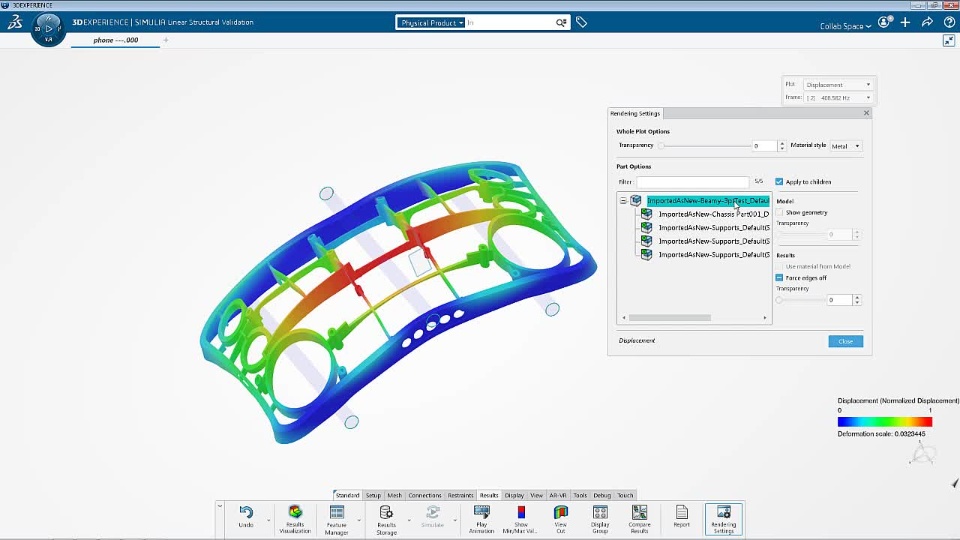
Task: Select the phone document tab
Action: coord(116,40)
